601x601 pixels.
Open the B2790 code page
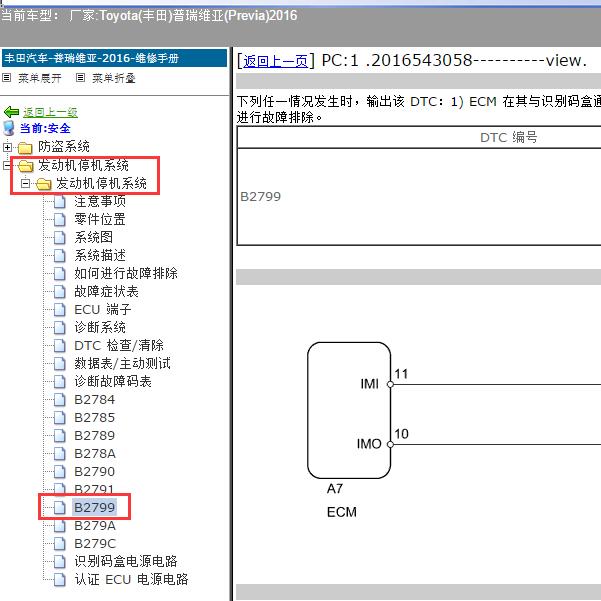[x=95, y=471]
